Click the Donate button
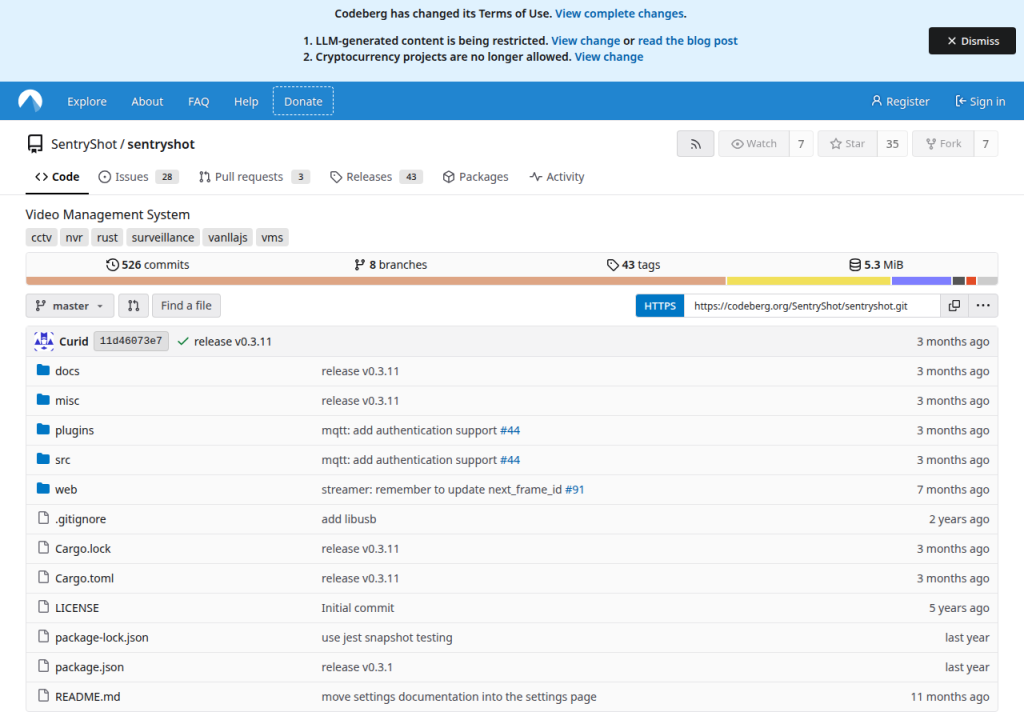Screen dimensions: 1024x720 tap(303, 101)
